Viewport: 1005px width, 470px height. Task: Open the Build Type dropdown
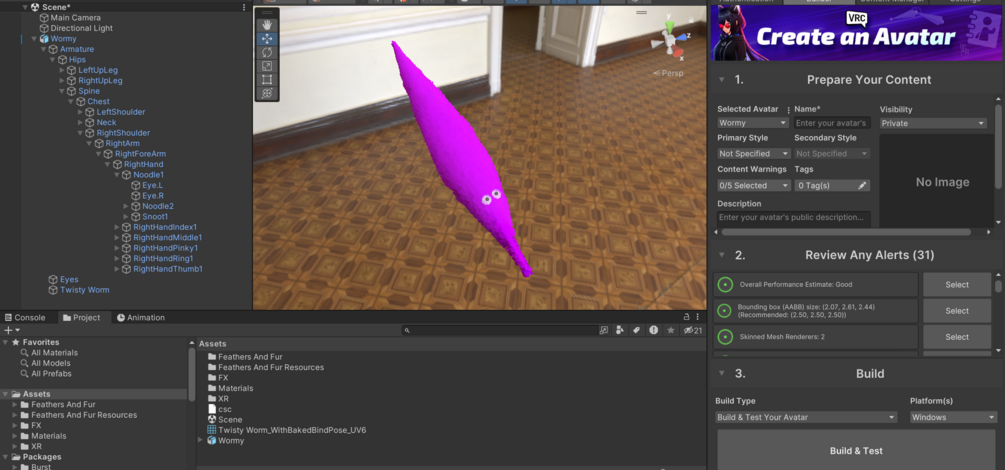806,417
